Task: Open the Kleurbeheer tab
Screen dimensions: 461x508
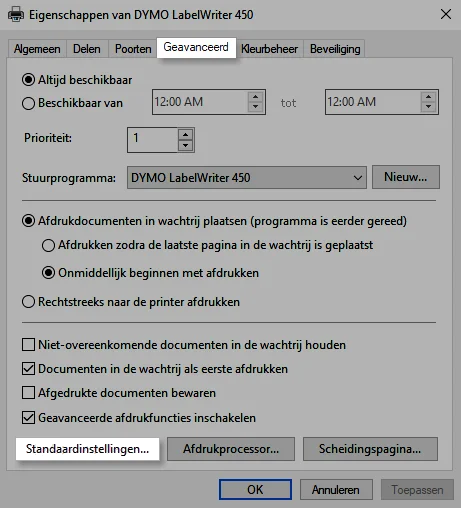Action: click(x=269, y=49)
